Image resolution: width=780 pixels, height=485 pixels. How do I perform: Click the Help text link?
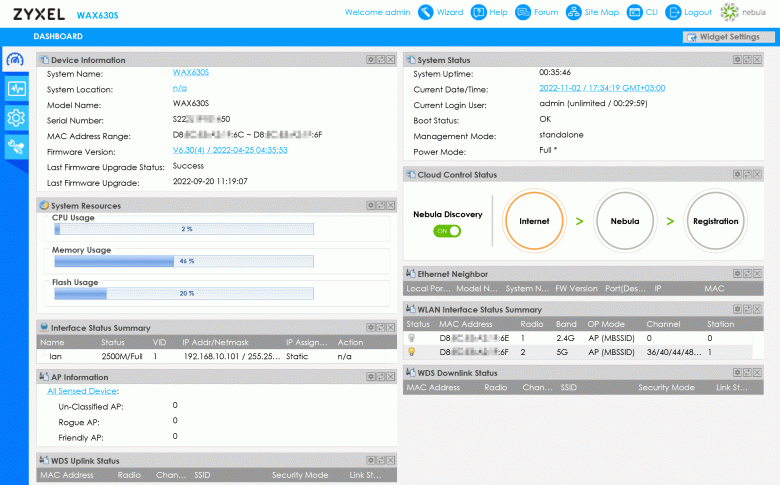[498, 12]
